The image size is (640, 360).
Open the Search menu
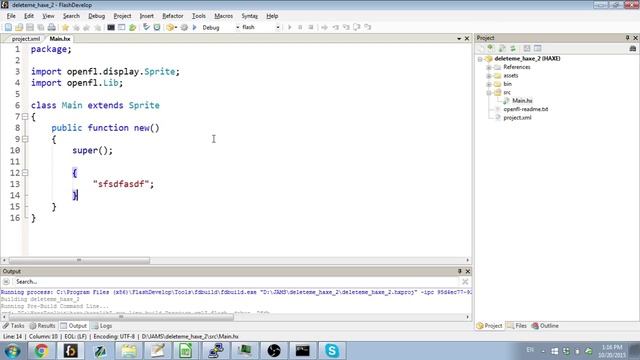click(71, 16)
